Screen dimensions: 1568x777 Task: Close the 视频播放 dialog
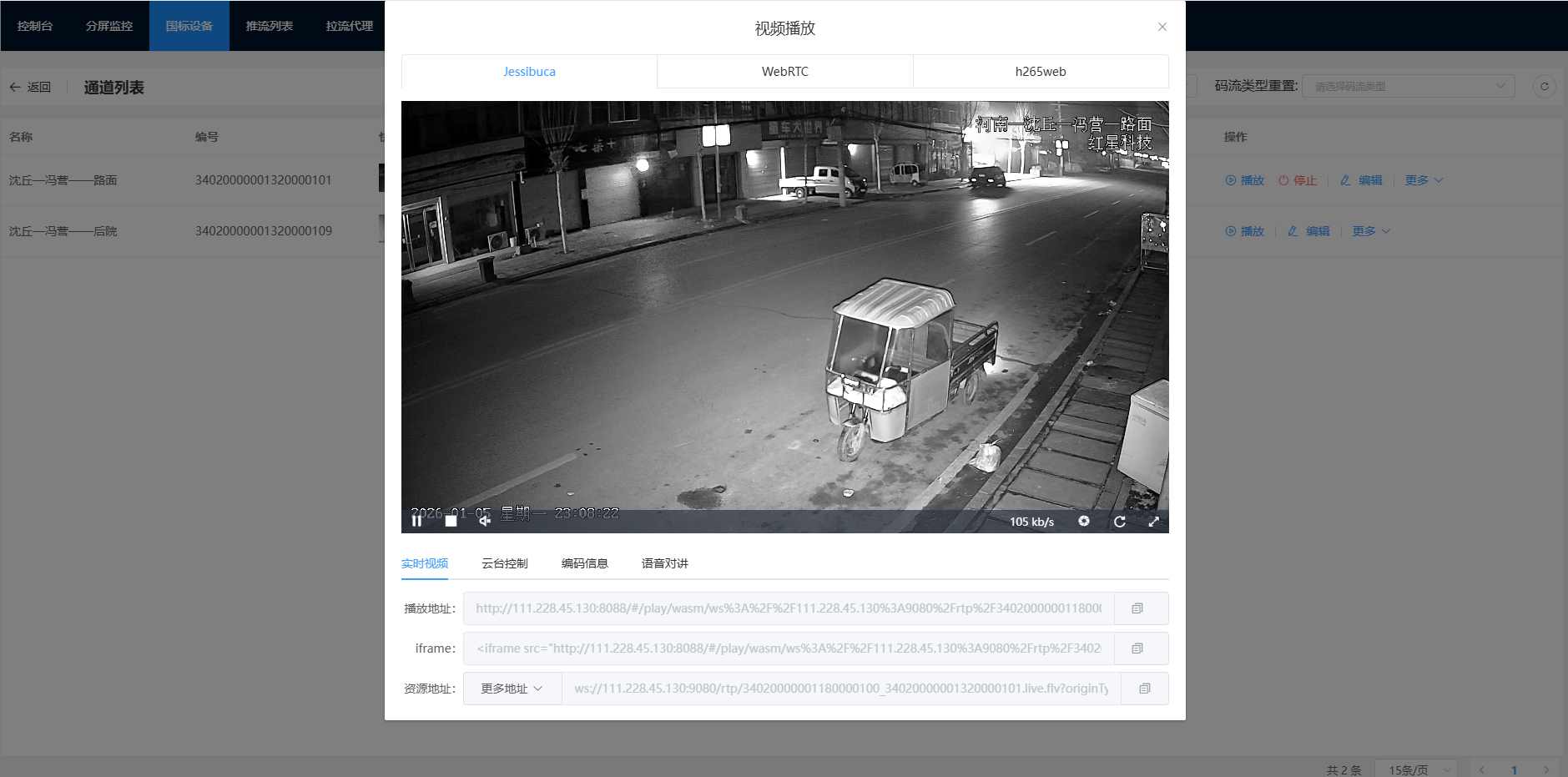1162,27
